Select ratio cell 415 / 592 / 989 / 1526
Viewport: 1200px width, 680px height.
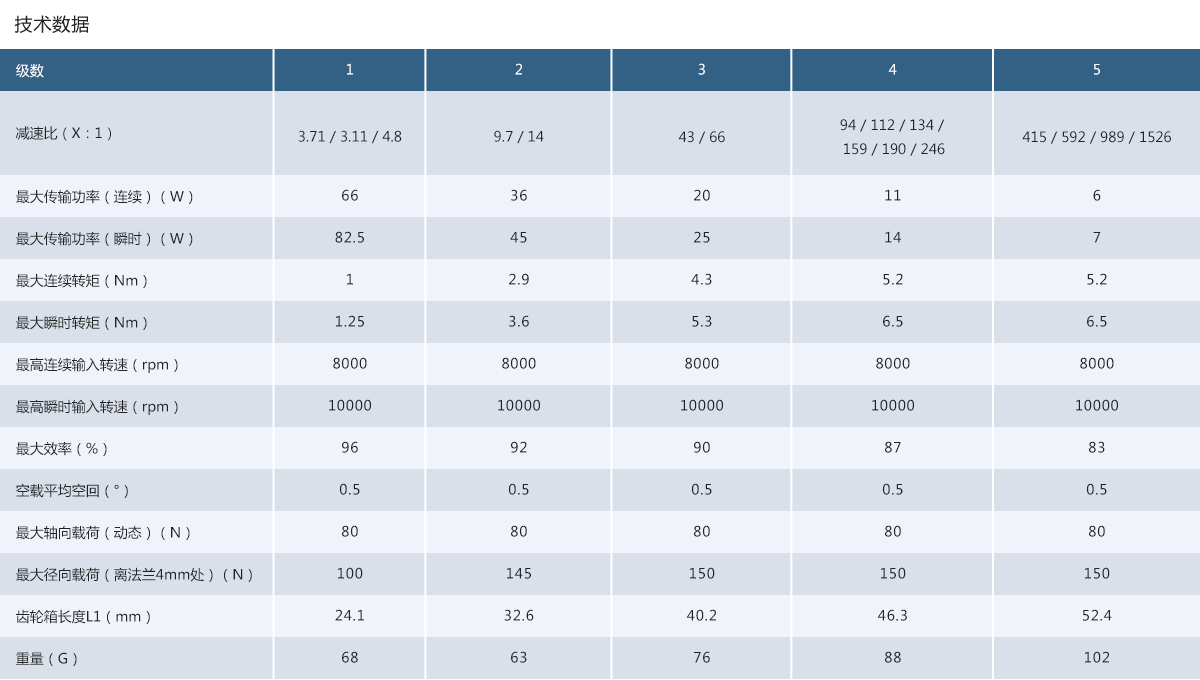(x=1096, y=137)
